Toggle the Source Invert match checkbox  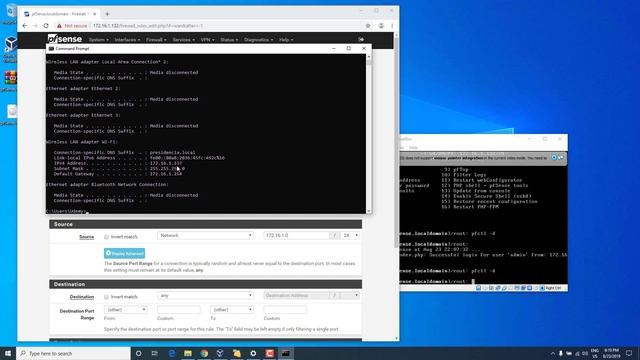tap(106, 237)
